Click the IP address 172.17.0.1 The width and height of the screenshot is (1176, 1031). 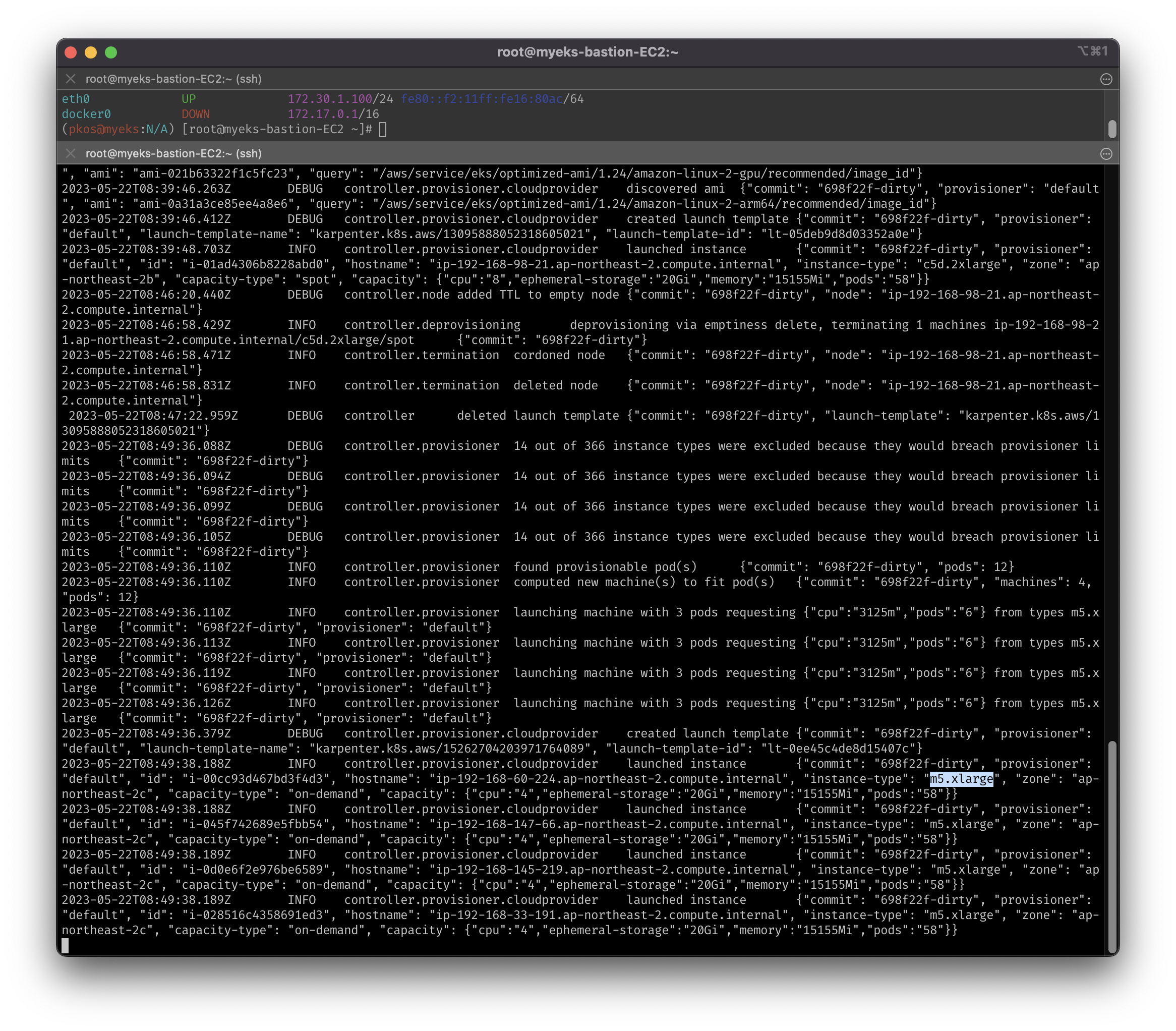point(323,114)
